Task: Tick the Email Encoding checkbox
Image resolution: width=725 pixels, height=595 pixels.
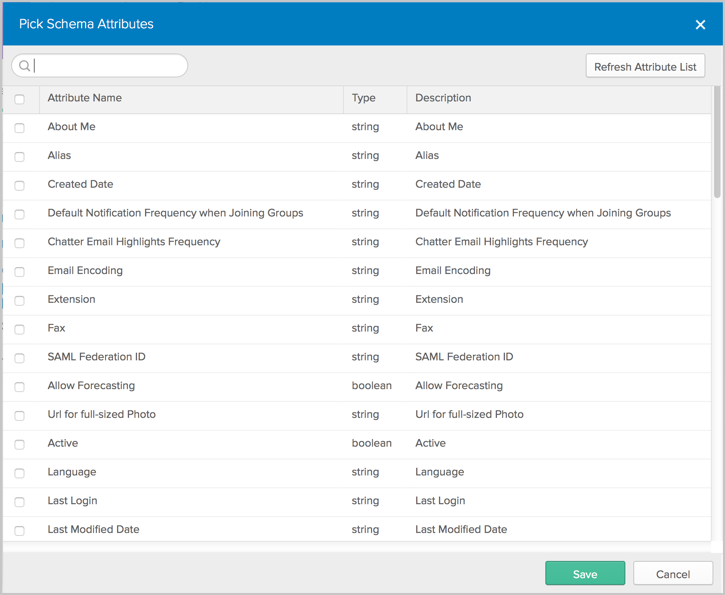Action: coord(19,272)
